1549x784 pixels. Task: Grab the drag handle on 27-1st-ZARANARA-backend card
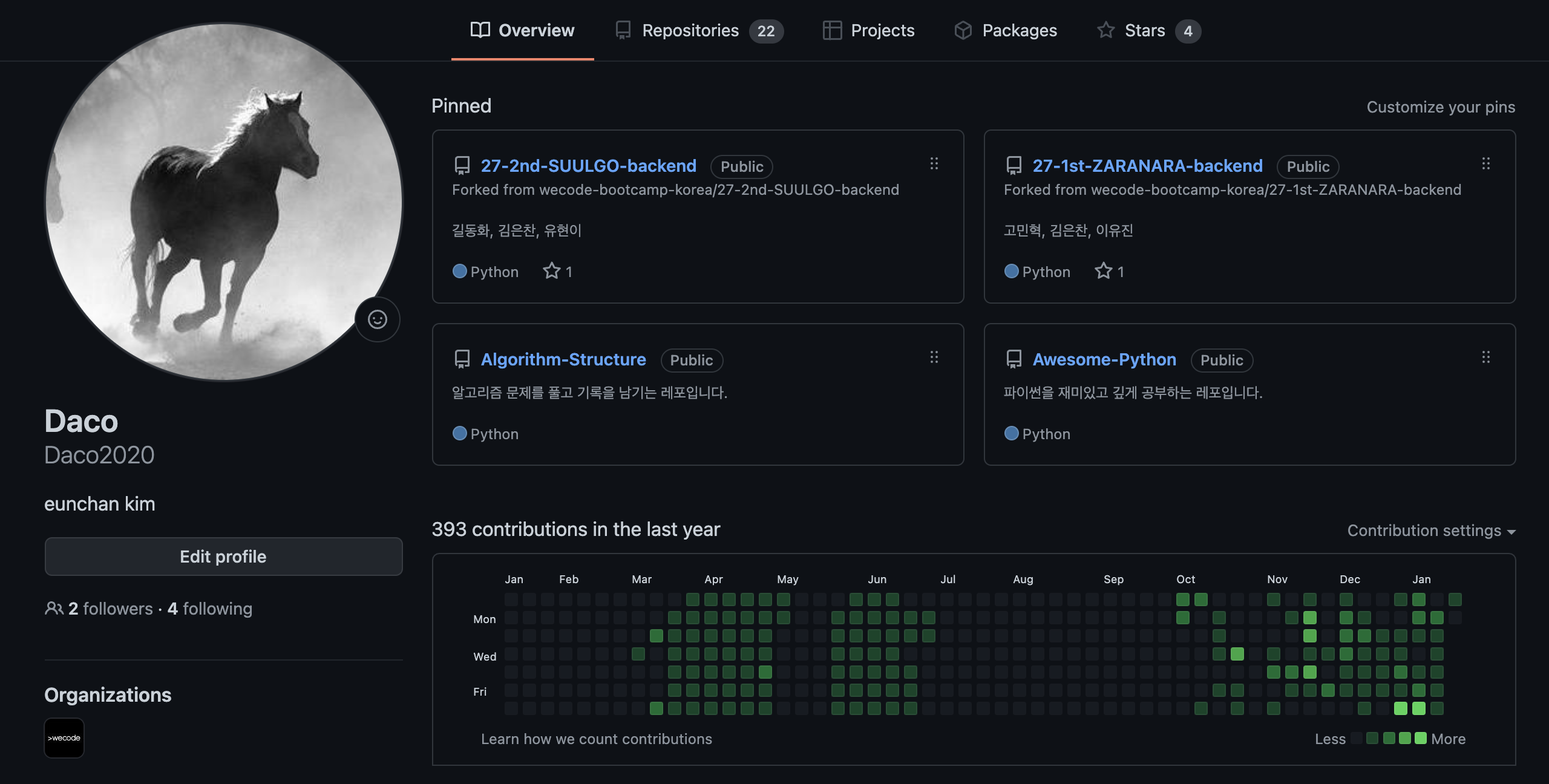point(1485,164)
